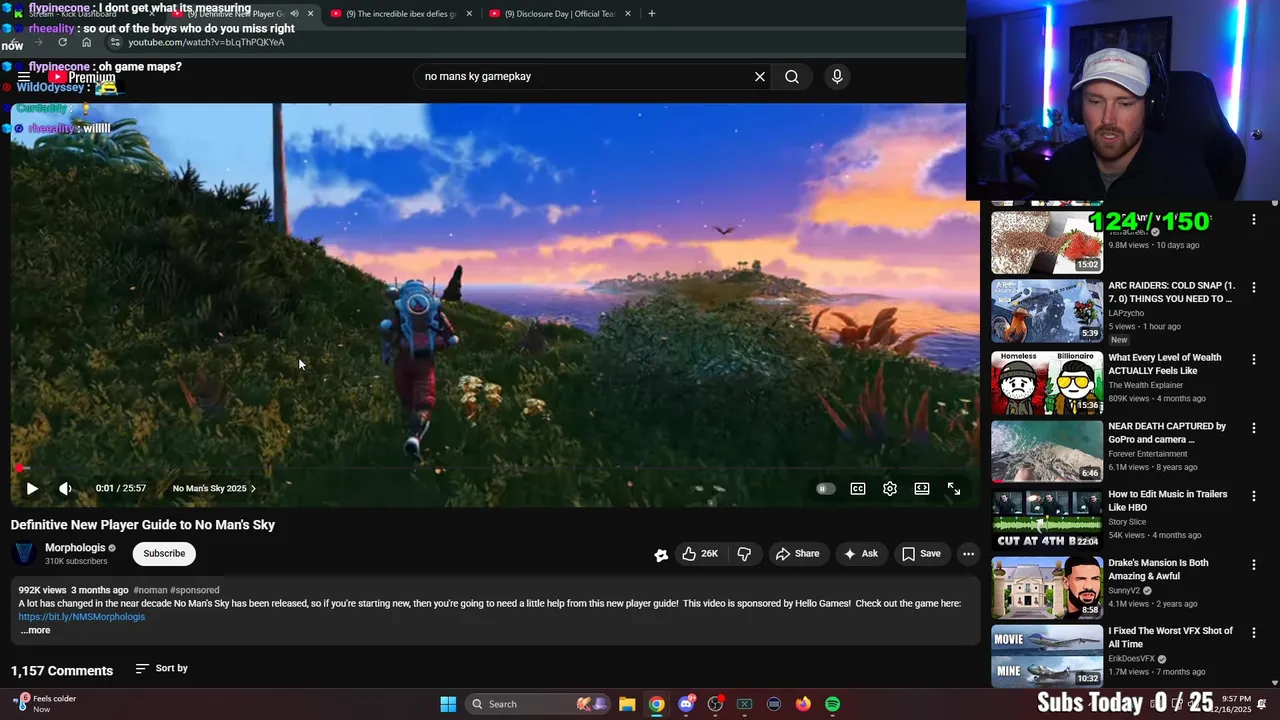Open the Sort by comments dropdown
Viewport: 1280px width, 720px height.
pos(162,668)
